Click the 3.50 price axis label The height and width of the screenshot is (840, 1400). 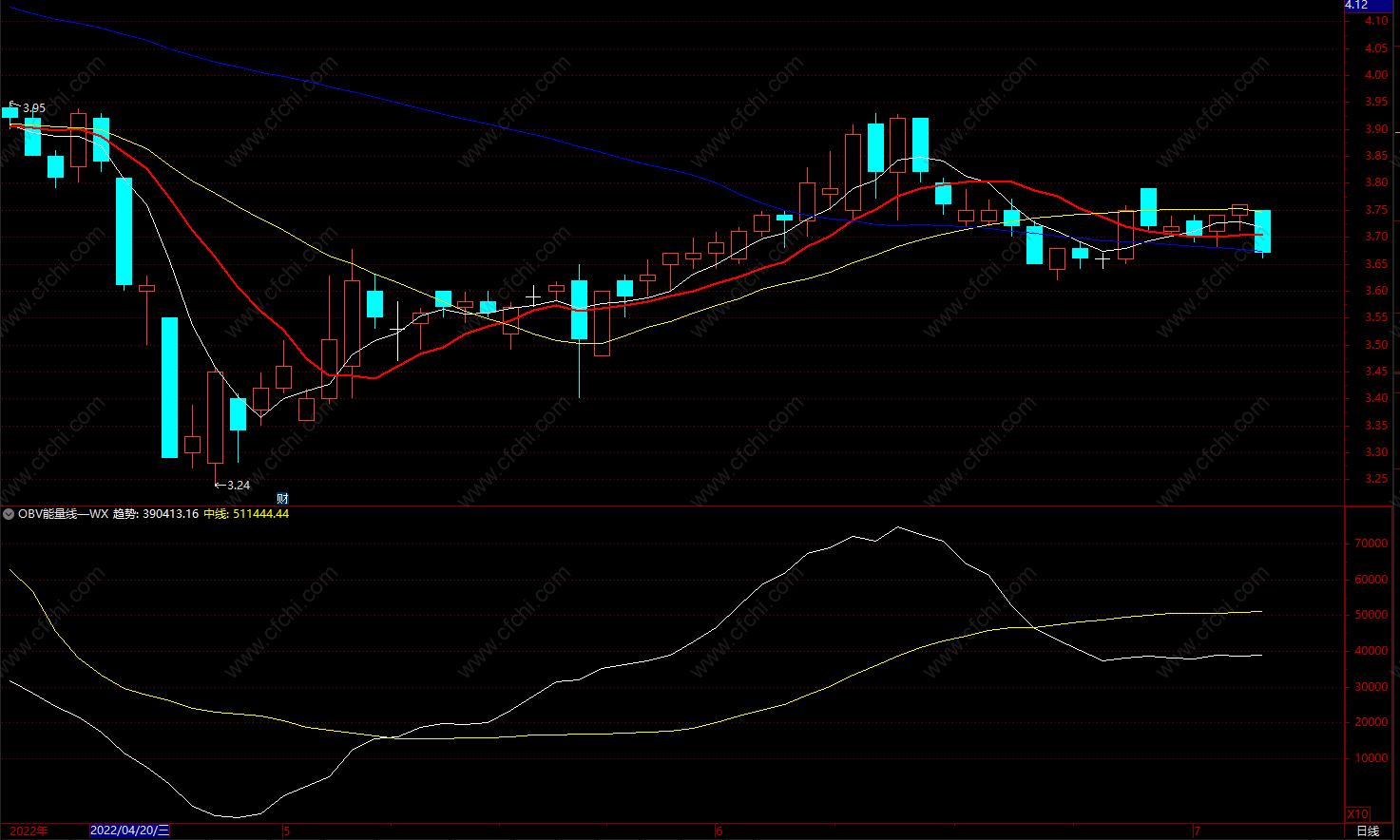tap(1375, 345)
